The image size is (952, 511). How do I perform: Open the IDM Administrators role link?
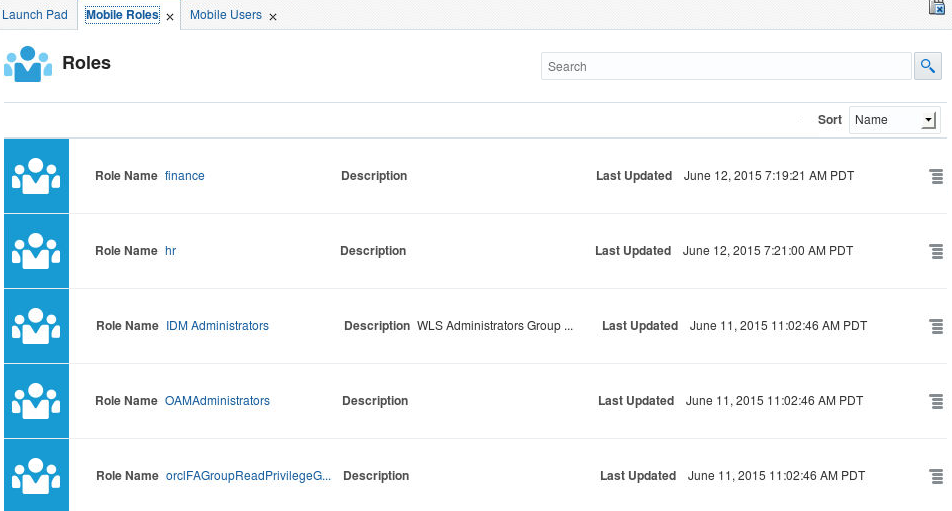pyautogui.click(x=217, y=326)
